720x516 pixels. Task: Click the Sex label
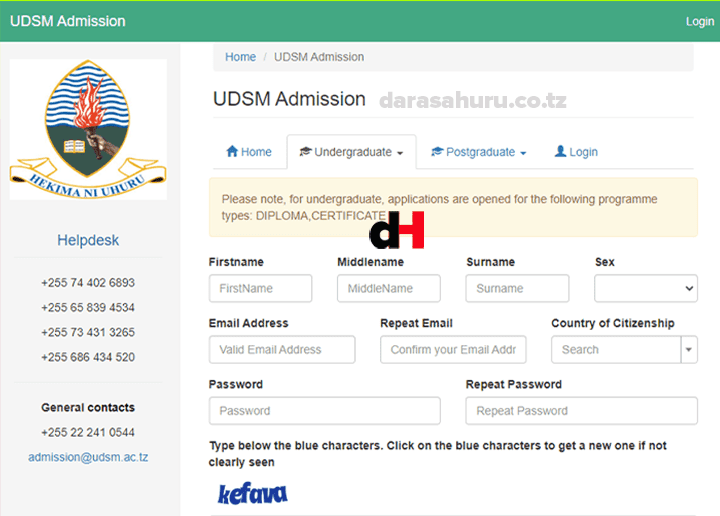click(605, 262)
